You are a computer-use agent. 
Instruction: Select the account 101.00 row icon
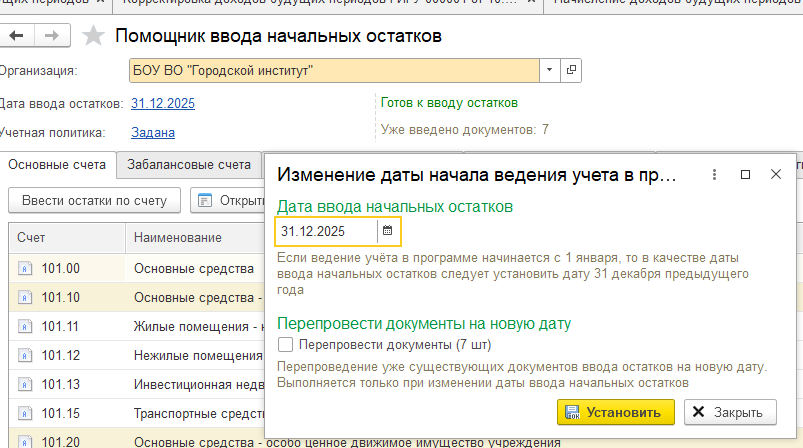click(25, 268)
